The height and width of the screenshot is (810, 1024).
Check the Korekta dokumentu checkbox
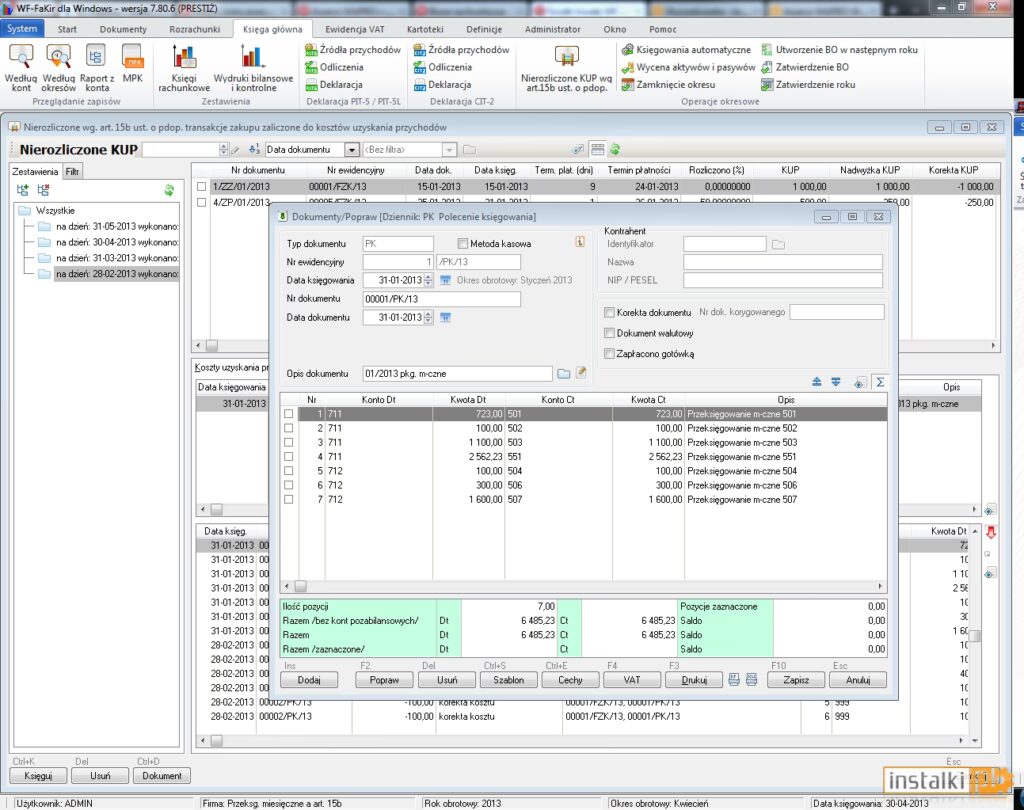coord(610,313)
